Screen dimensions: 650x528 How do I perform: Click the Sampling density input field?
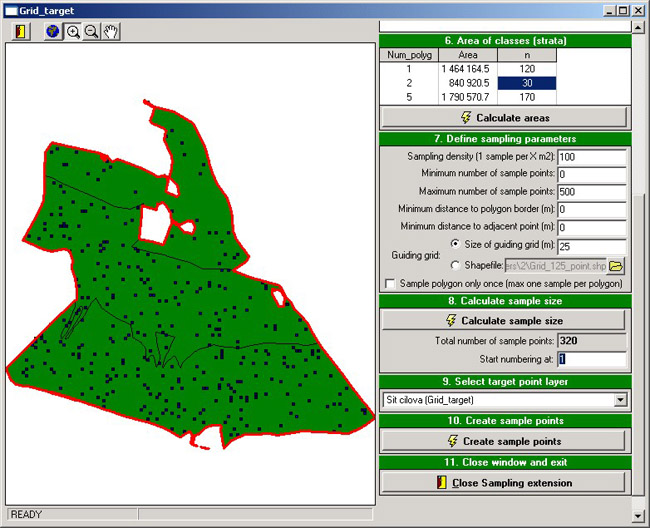[x=592, y=157]
